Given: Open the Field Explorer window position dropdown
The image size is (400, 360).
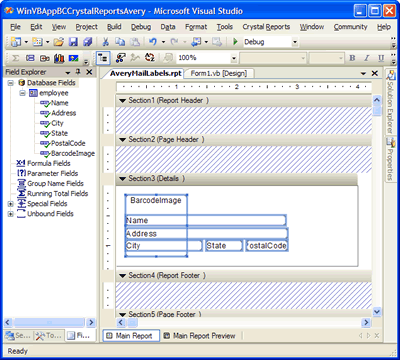Looking at the screenshot, I should (68, 72).
